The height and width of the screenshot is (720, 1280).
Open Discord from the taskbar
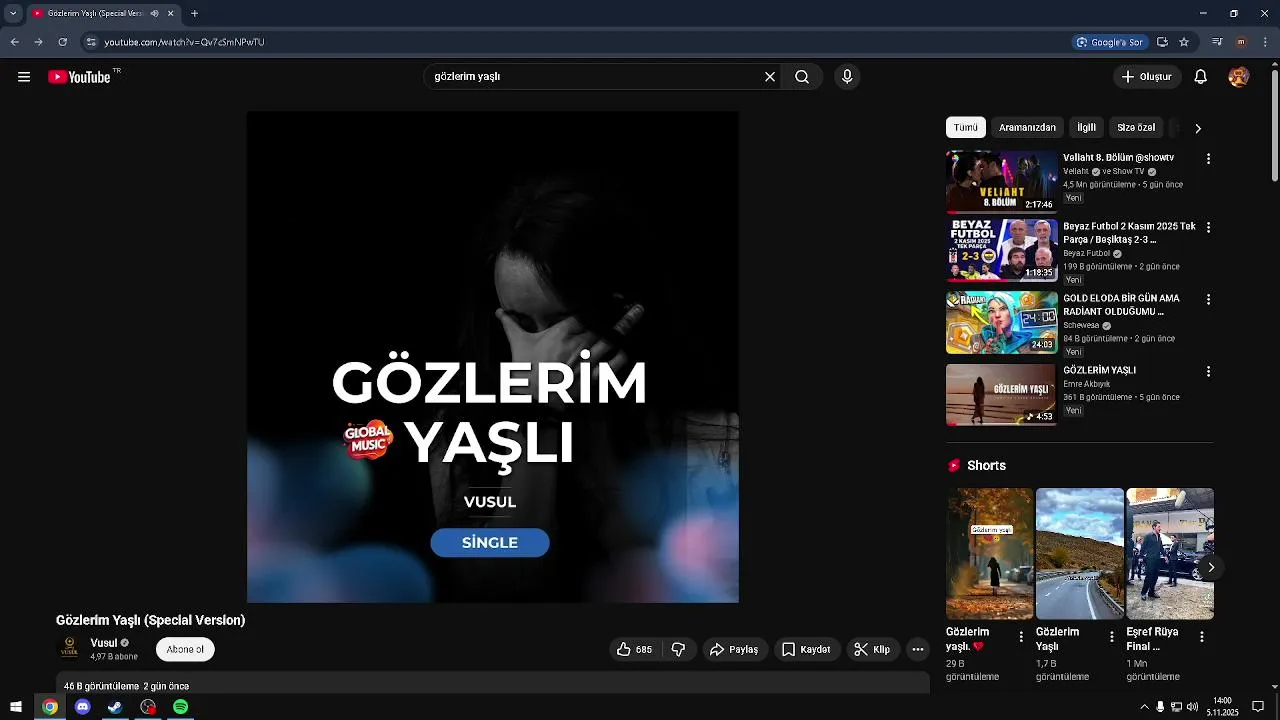tap(83, 707)
